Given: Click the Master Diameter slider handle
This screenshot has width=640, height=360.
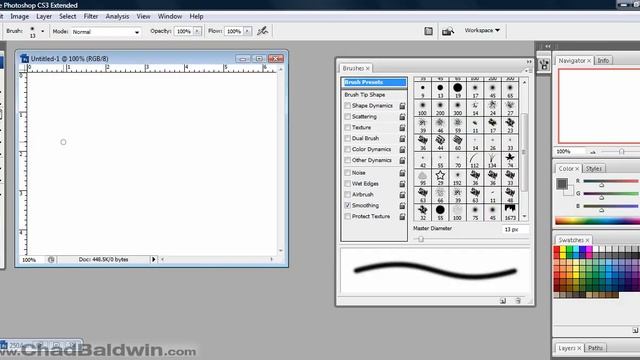Looking at the screenshot, I should pos(421,239).
